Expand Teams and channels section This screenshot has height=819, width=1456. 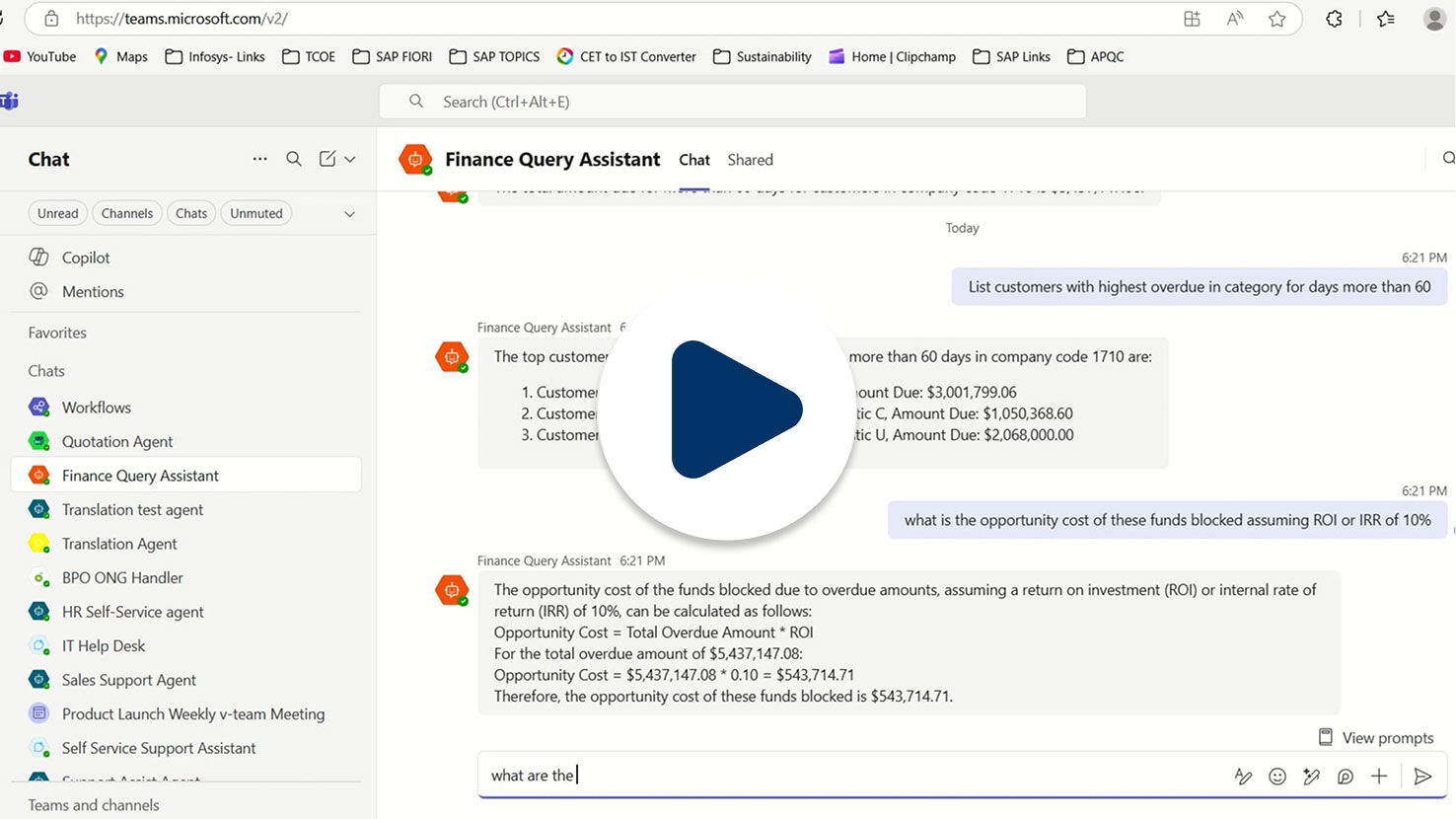[94, 805]
